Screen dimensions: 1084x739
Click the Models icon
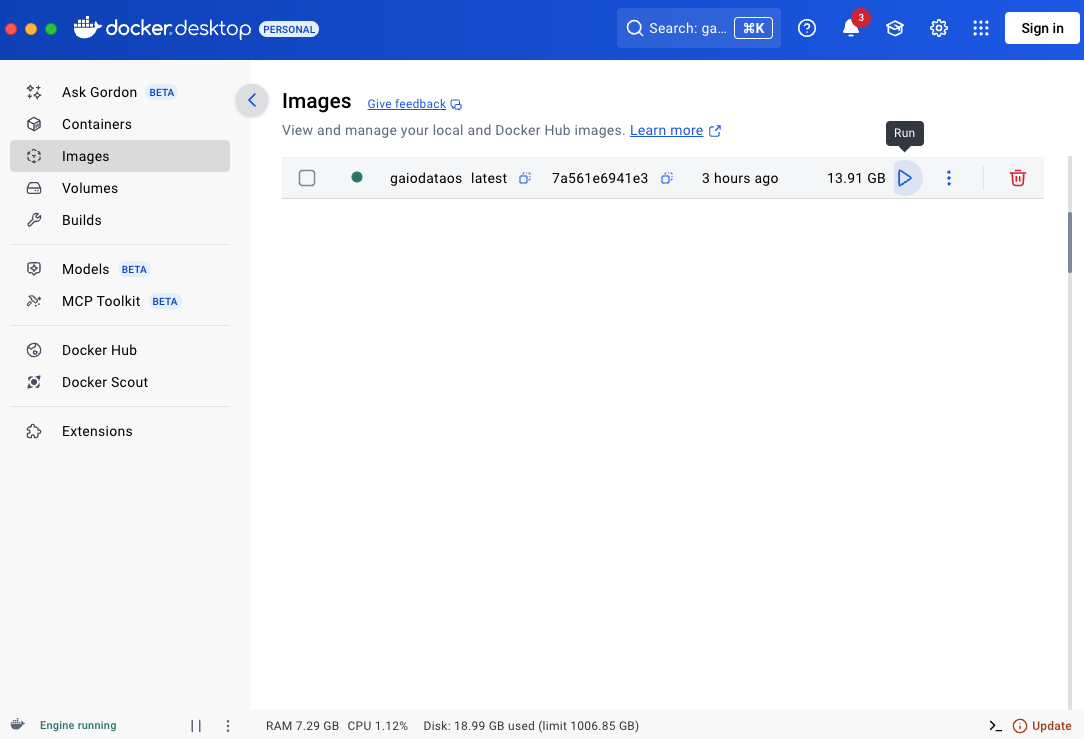(34, 269)
